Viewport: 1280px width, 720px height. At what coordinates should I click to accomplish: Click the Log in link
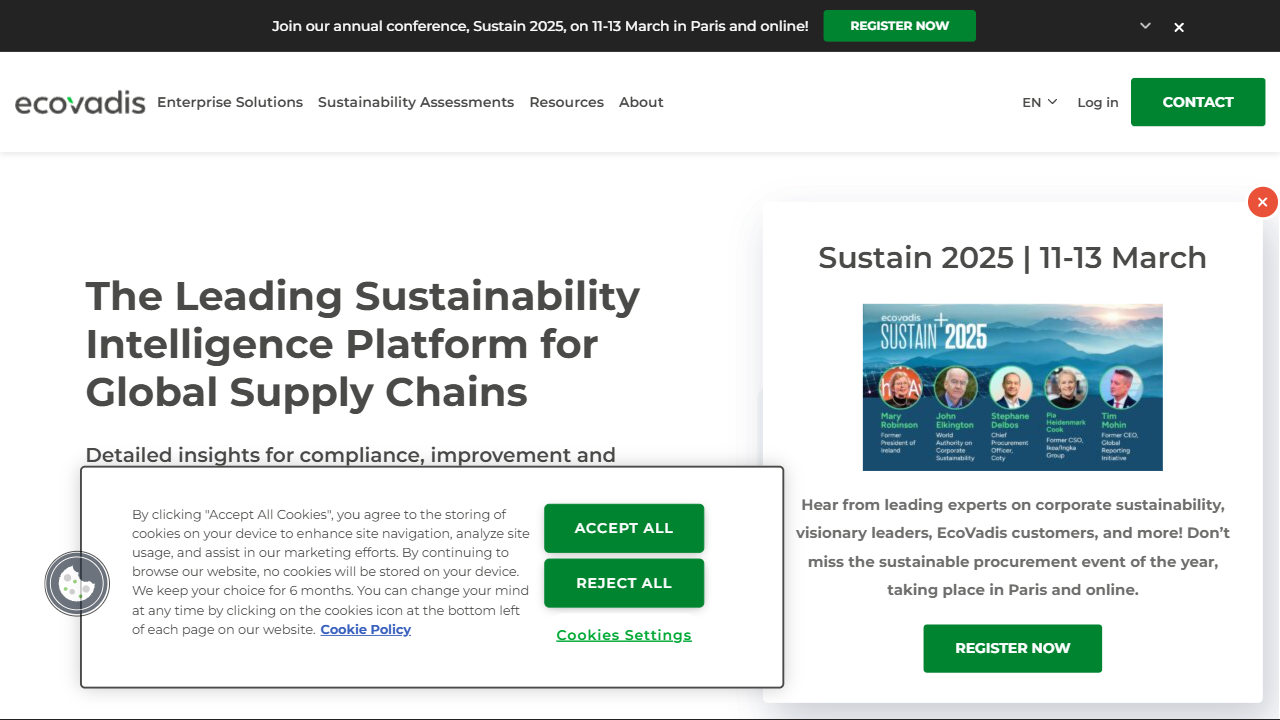[x=1098, y=102]
